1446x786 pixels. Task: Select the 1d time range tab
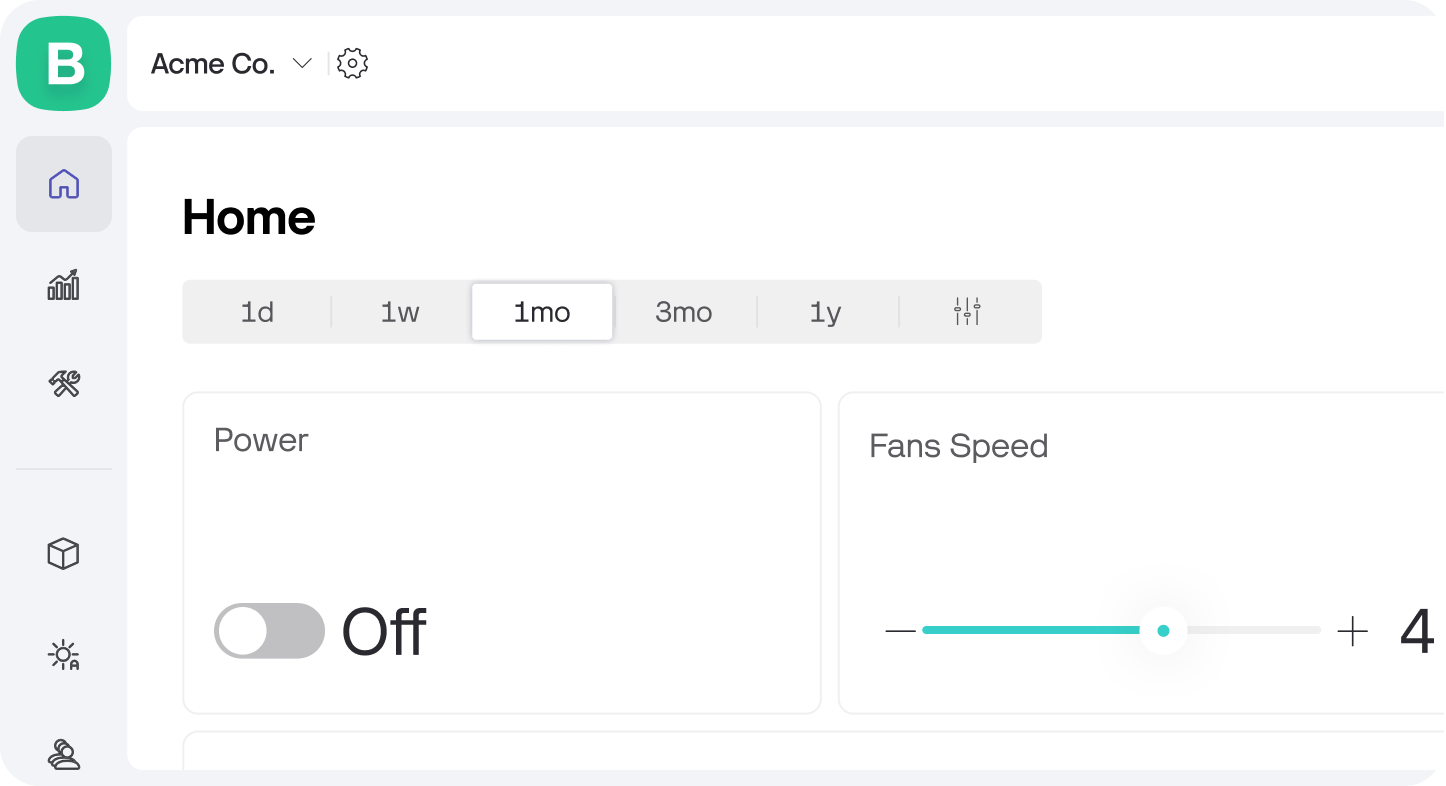point(257,312)
